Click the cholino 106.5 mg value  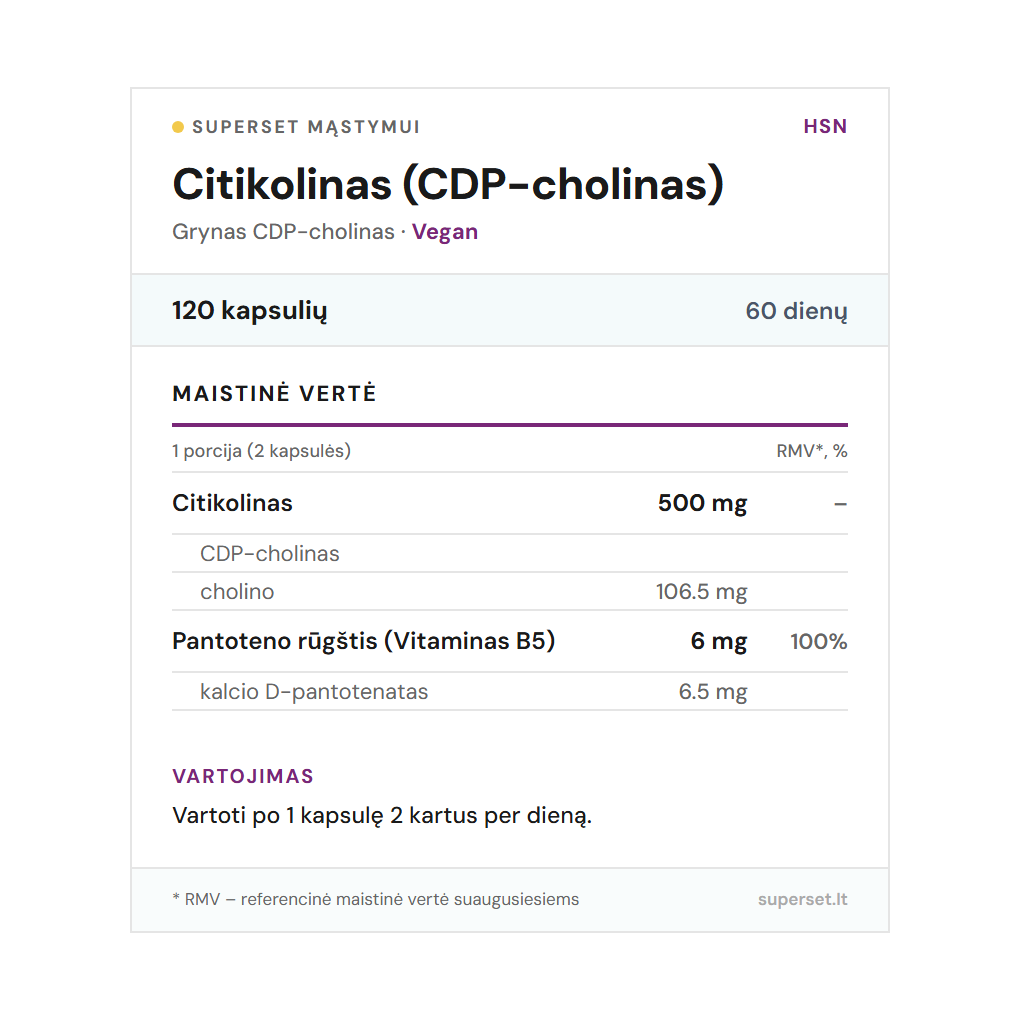pos(701,592)
